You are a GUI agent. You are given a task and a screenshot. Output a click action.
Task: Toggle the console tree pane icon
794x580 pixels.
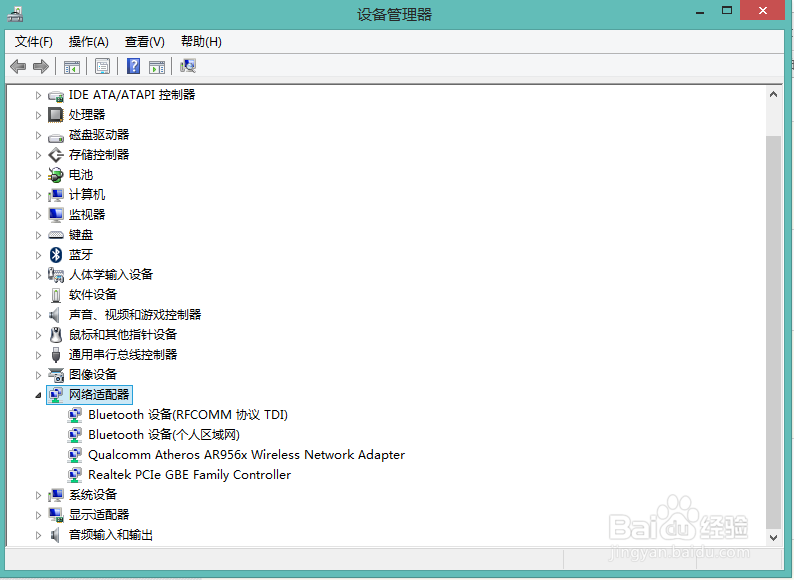(71, 66)
